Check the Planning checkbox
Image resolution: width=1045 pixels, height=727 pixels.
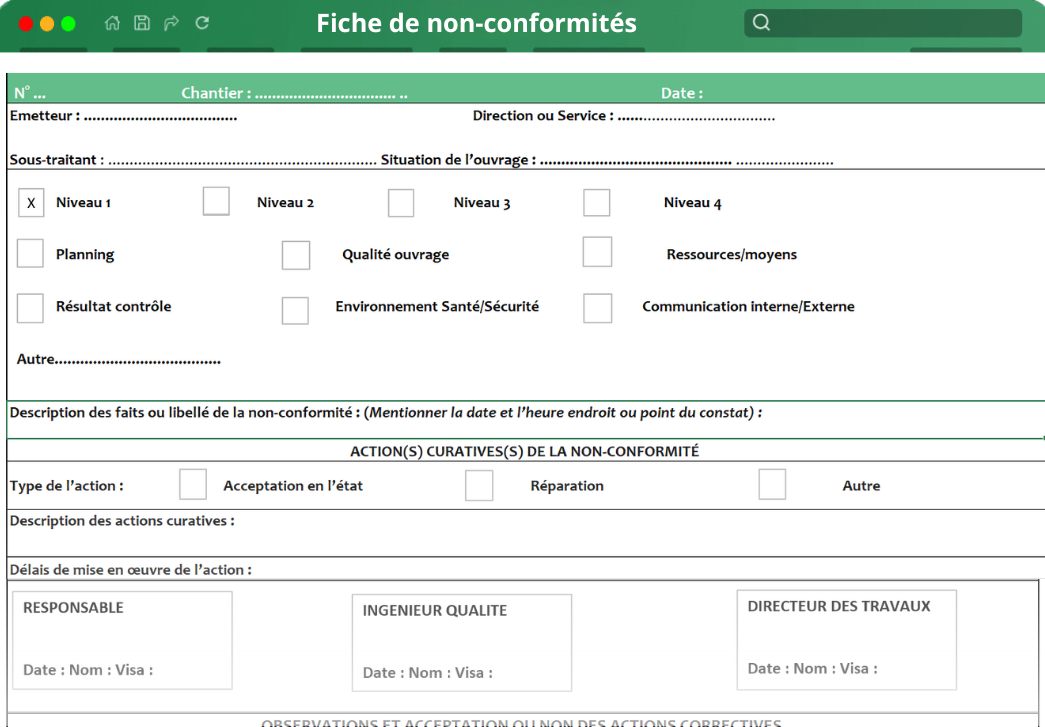[x=30, y=253]
